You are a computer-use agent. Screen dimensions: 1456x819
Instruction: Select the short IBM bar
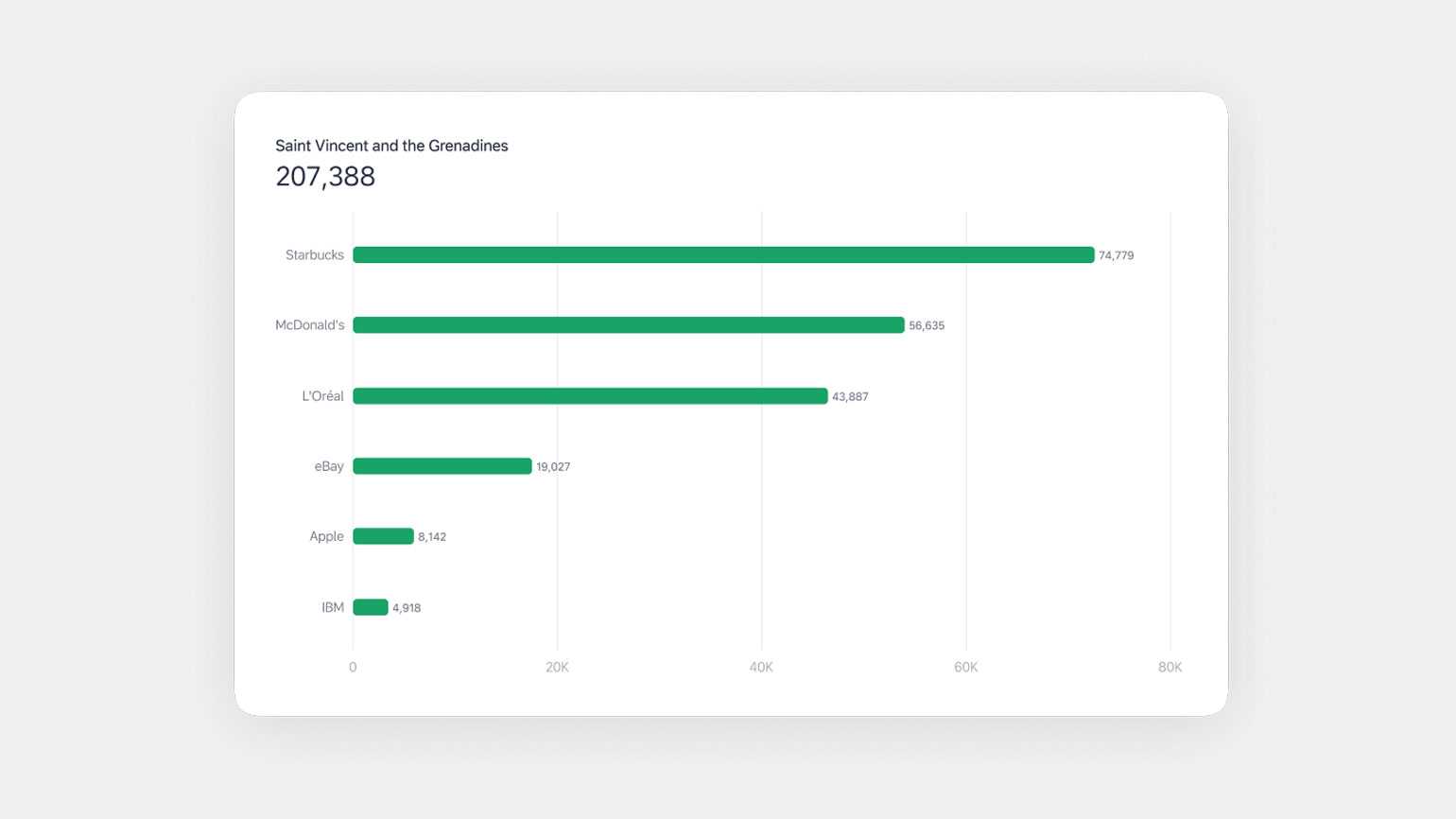coord(371,607)
